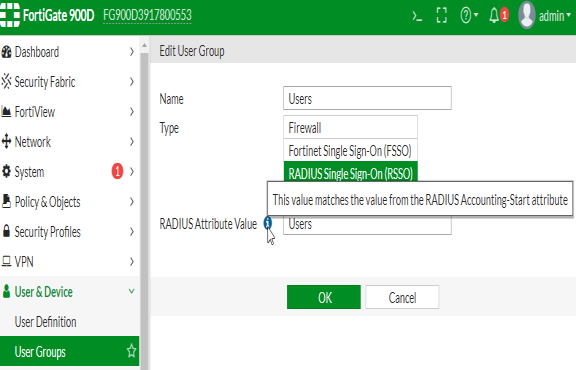The width and height of the screenshot is (576, 370).
Task: Click the System gear icon
Action: tap(6, 171)
